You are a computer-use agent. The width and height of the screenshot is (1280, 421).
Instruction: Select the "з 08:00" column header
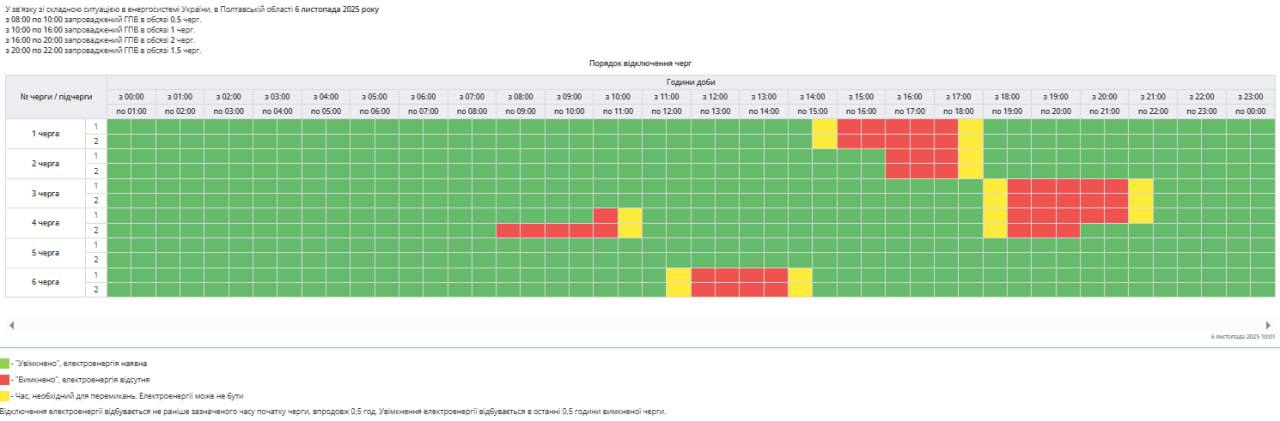coord(520,97)
